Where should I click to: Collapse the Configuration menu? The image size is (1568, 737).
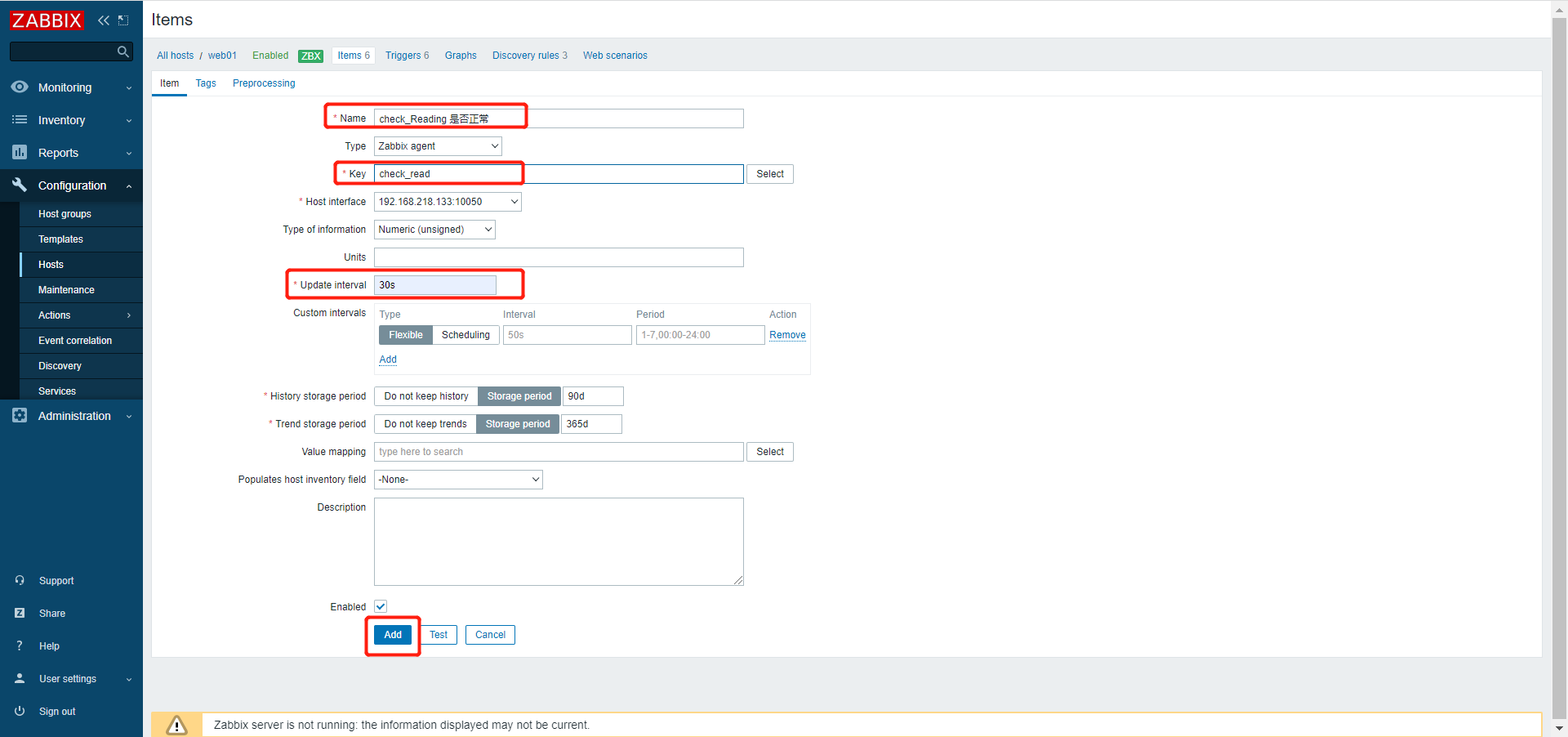(x=129, y=185)
